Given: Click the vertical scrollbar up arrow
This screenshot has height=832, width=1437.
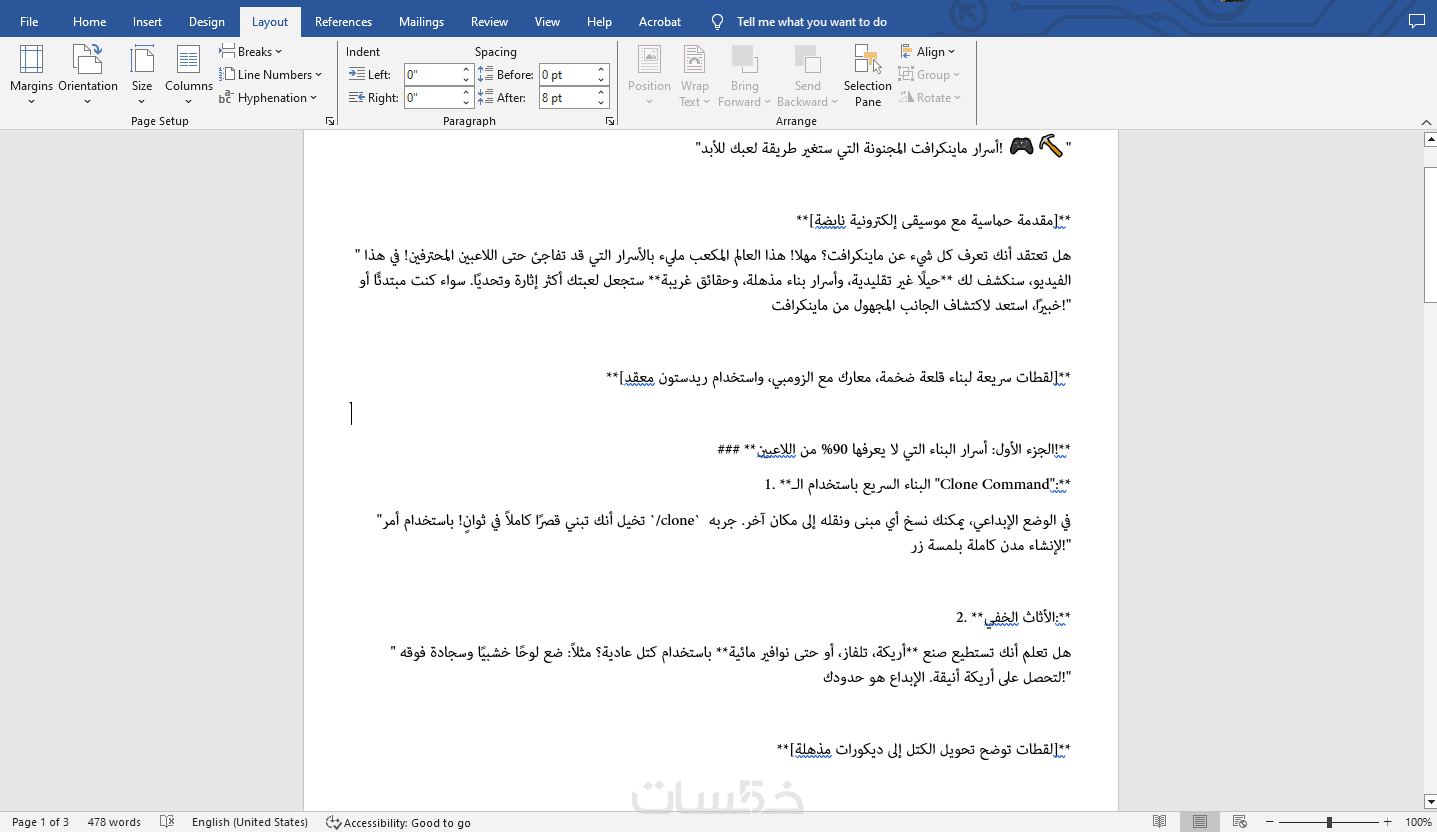Looking at the screenshot, I should 1429,140.
